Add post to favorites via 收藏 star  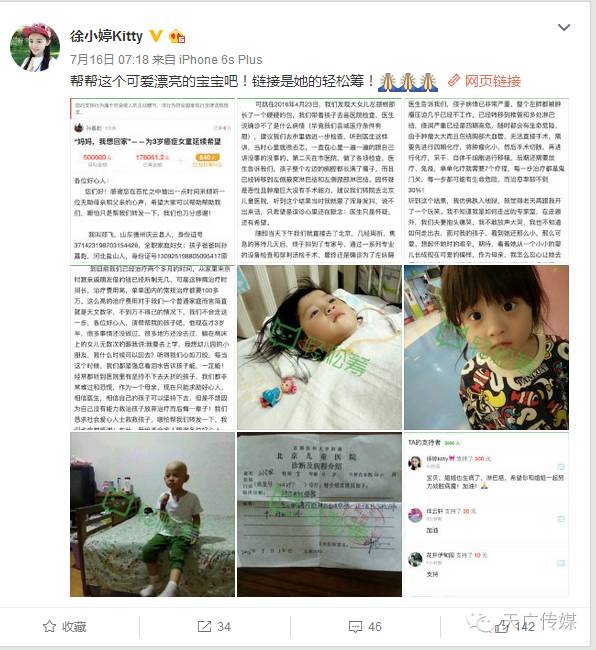(65, 626)
